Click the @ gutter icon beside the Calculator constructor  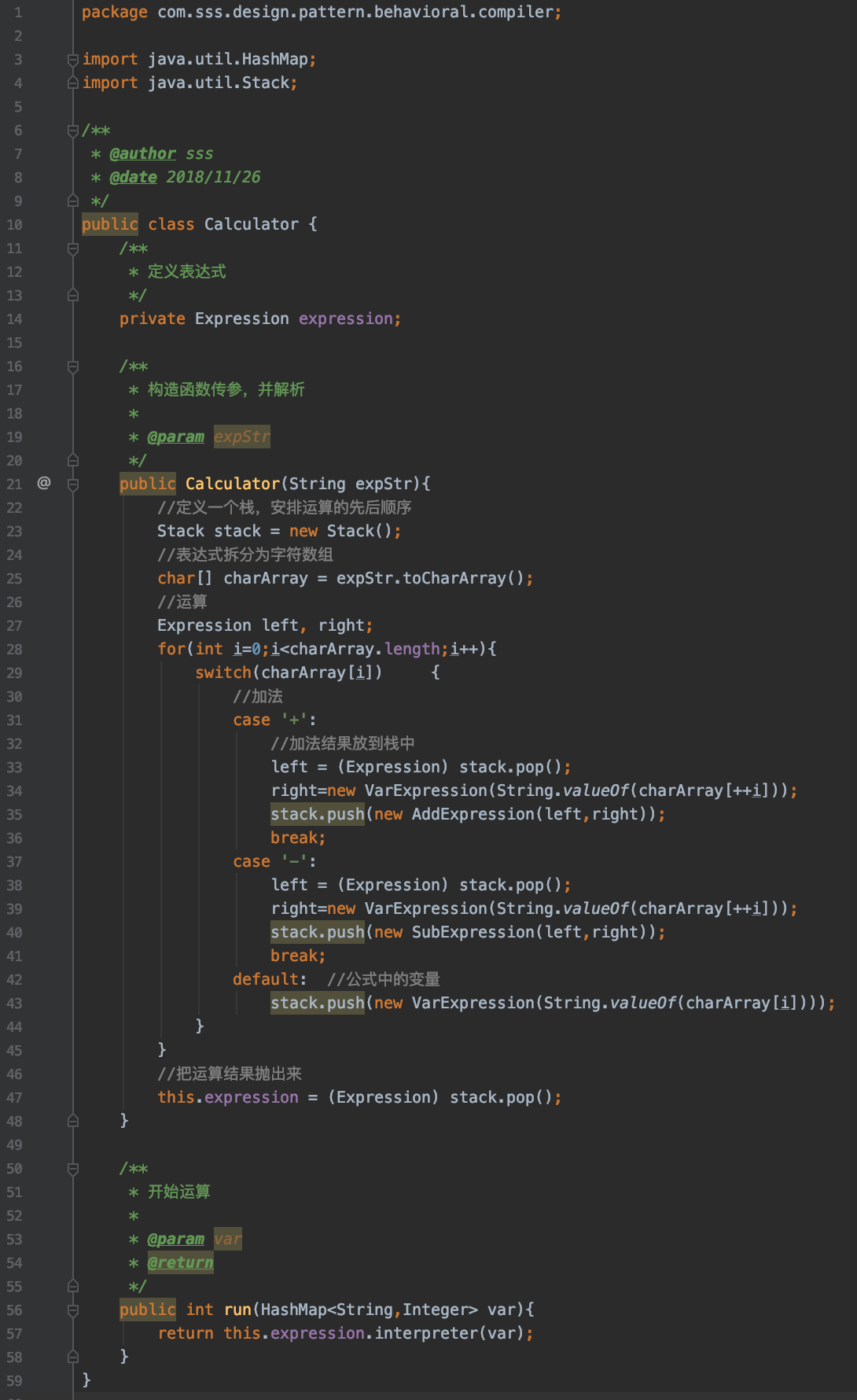(44, 483)
